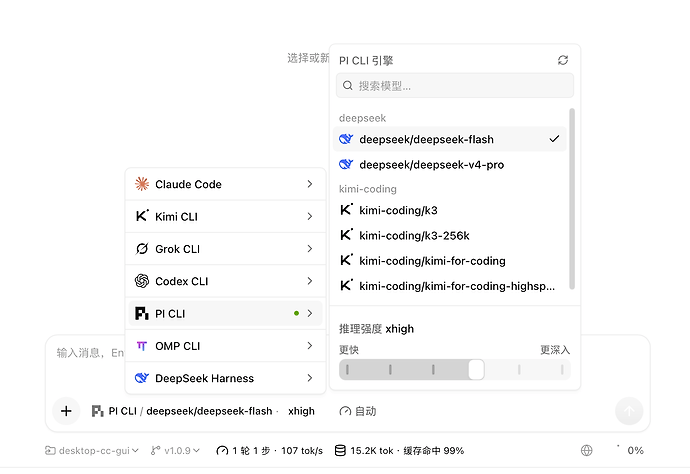This screenshot has height=474, width=690.
Task: Select kimi-coding/k3-256k model
Action: click(x=450, y=235)
